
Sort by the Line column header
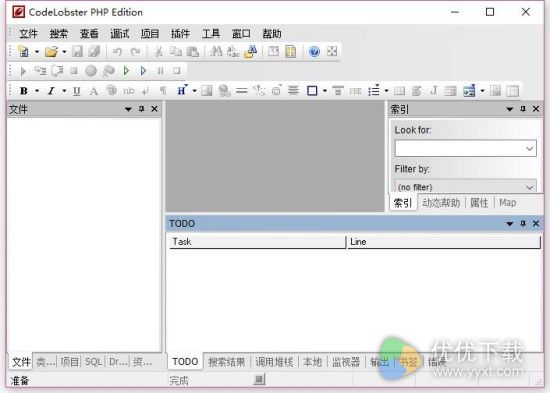tap(444, 242)
